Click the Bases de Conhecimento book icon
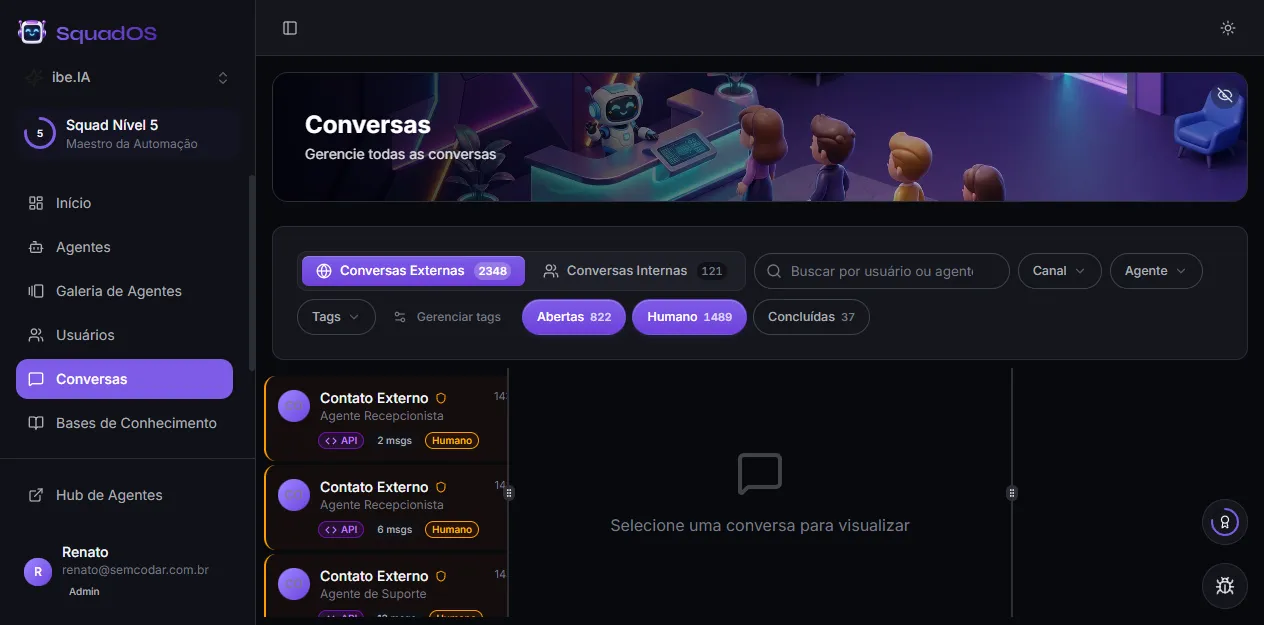Image resolution: width=1264 pixels, height=625 pixels. [x=36, y=423]
